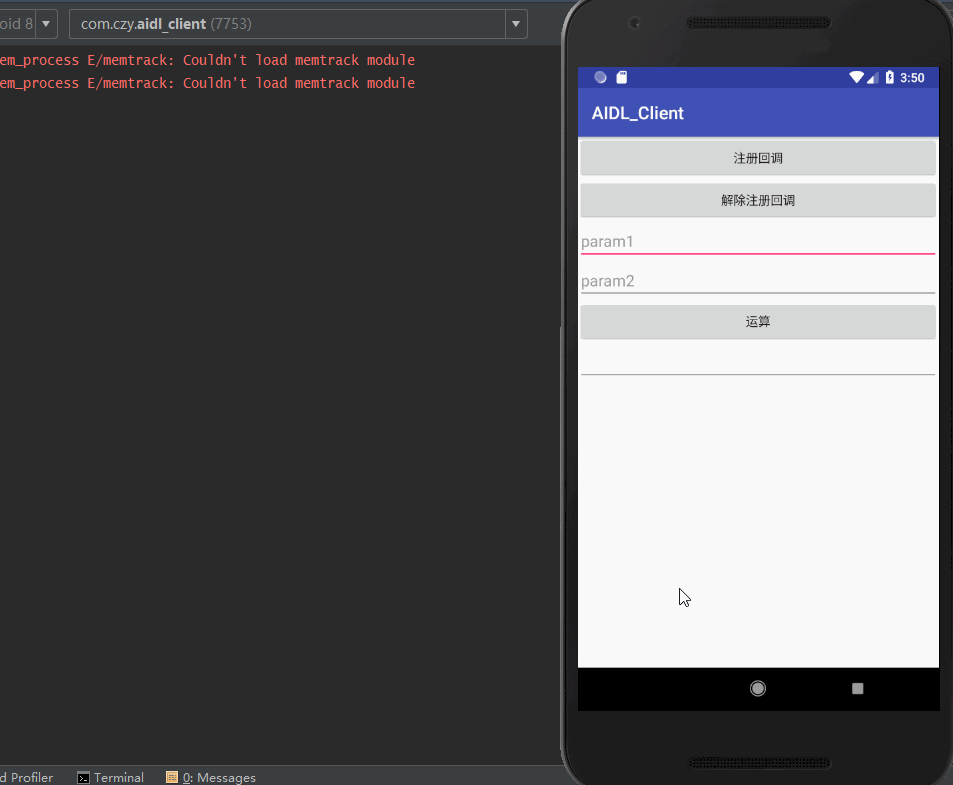Open the Messages tool window tab
Image resolution: width=953 pixels, height=785 pixels.
tap(211, 777)
